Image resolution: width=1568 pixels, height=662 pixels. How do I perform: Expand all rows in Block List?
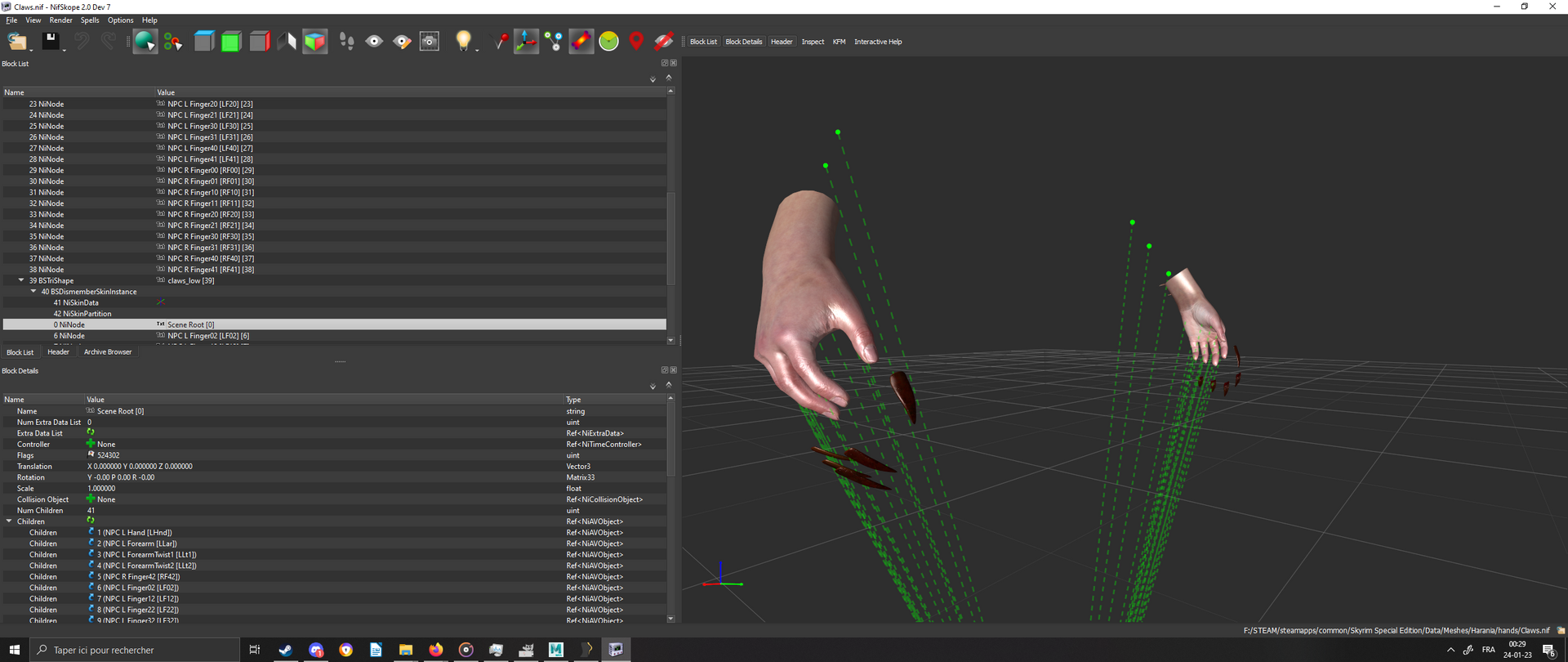coord(653,79)
